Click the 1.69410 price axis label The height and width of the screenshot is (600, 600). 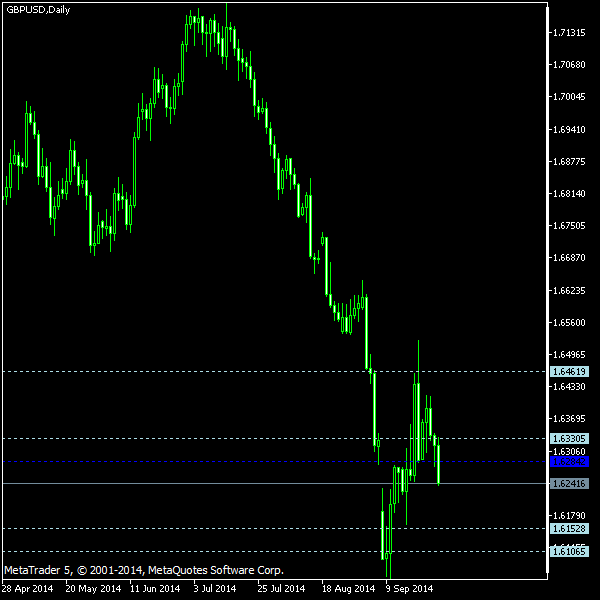click(x=569, y=130)
